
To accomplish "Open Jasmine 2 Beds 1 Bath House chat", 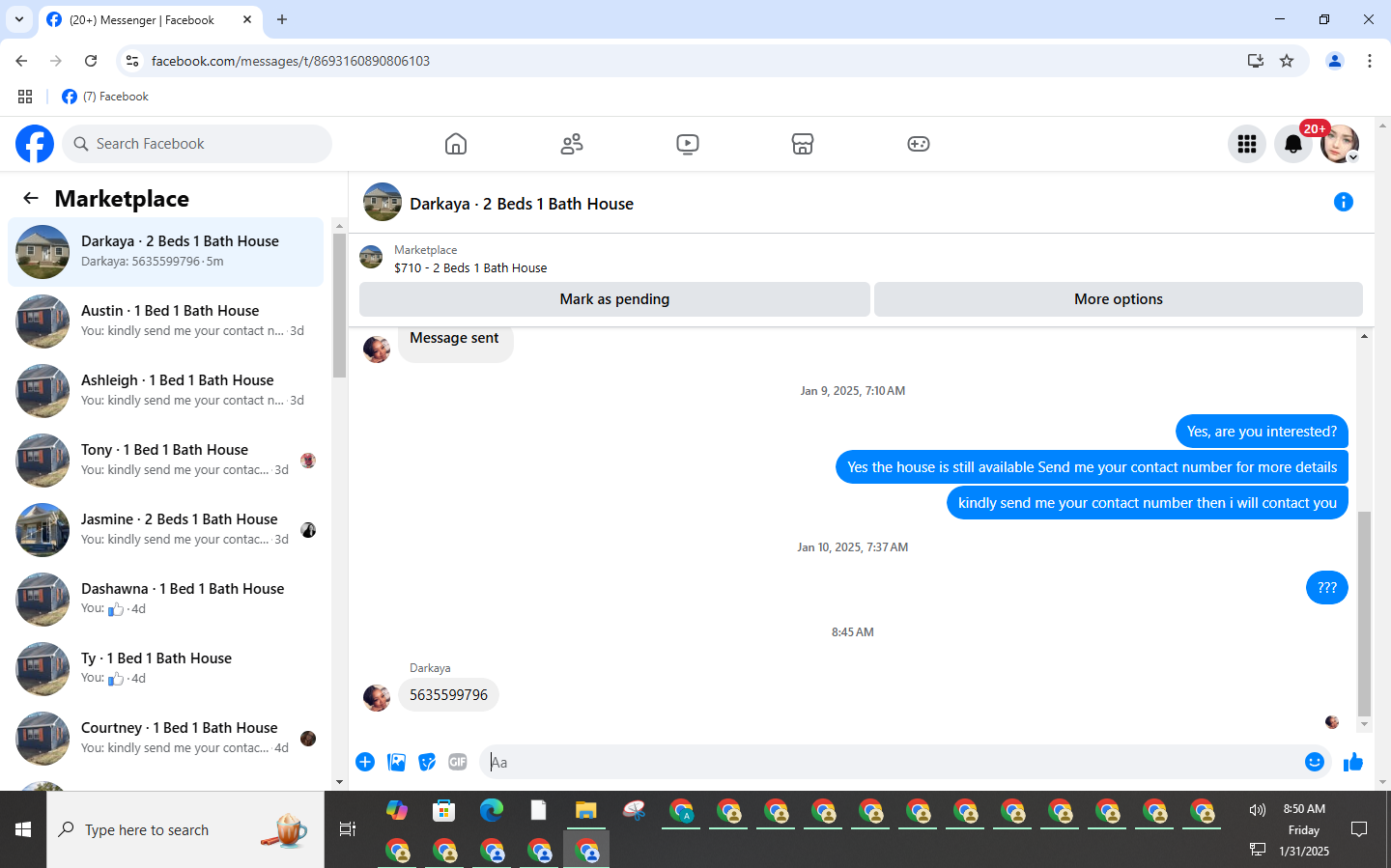I will tap(166, 530).
